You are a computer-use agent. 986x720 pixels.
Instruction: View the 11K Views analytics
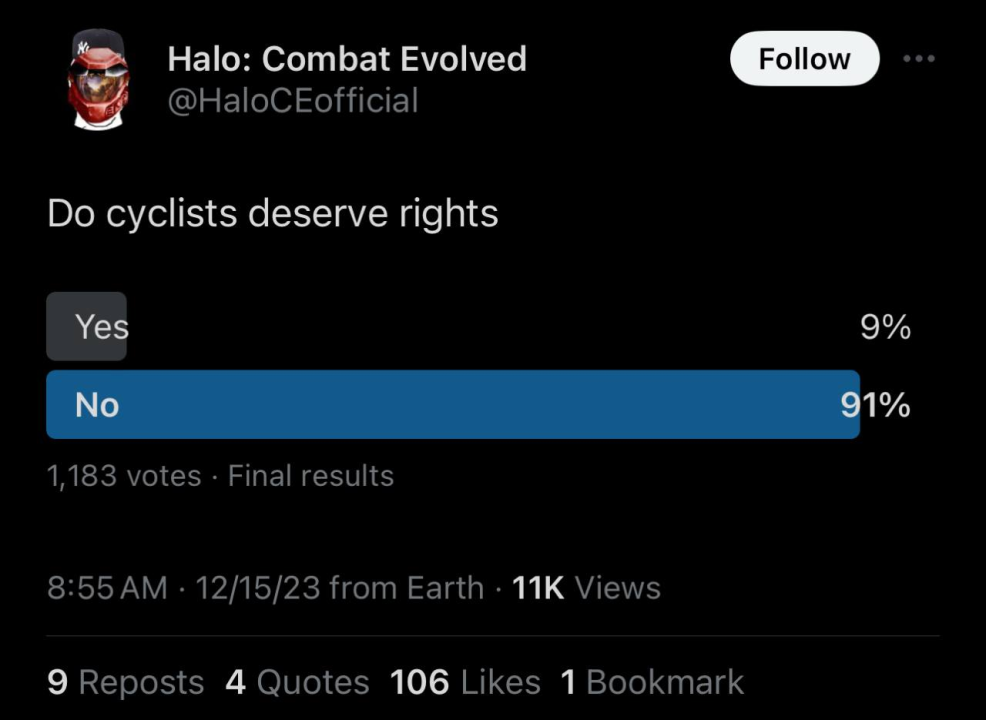pyautogui.click(x=586, y=587)
